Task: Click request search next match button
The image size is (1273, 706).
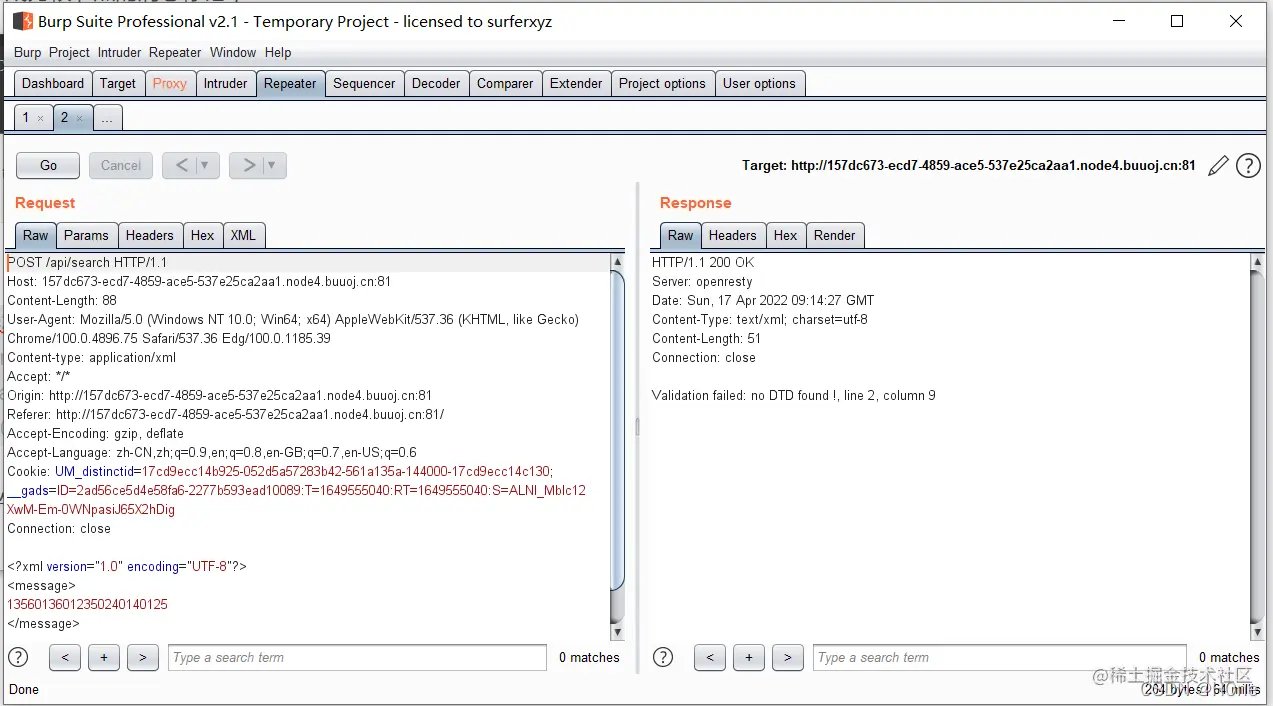Action: click(x=143, y=657)
